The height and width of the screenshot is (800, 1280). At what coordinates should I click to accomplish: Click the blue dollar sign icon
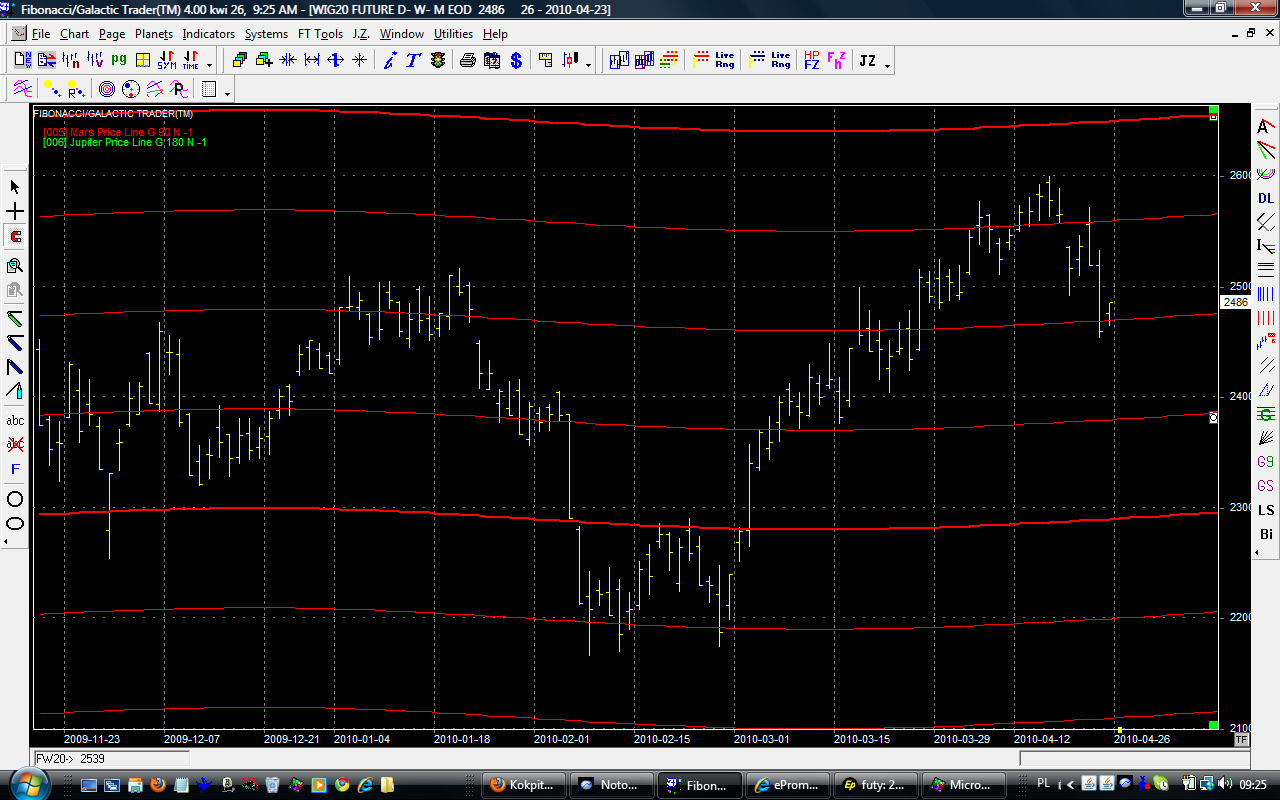coord(516,60)
